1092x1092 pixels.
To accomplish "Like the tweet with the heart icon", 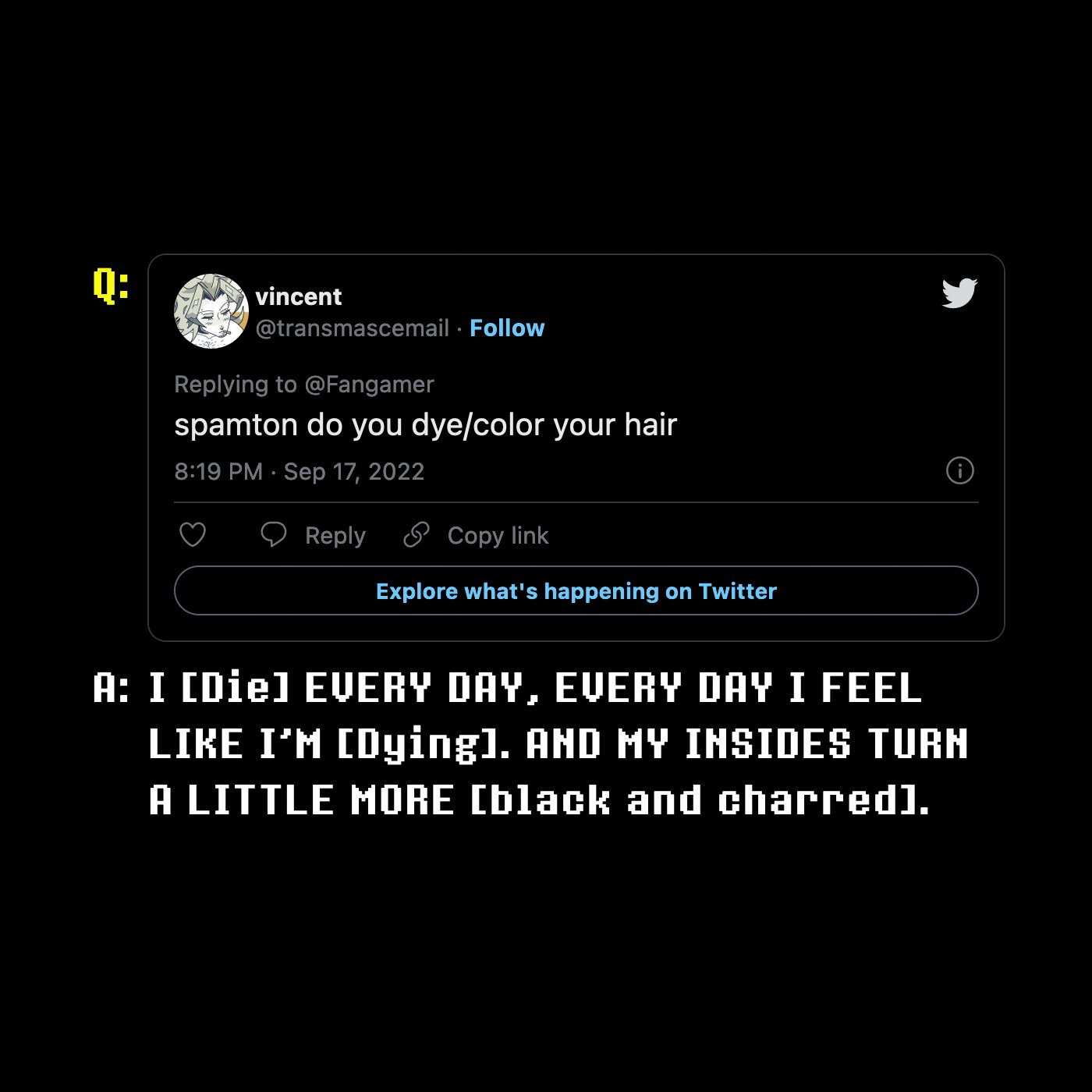I will click(193, 535).
